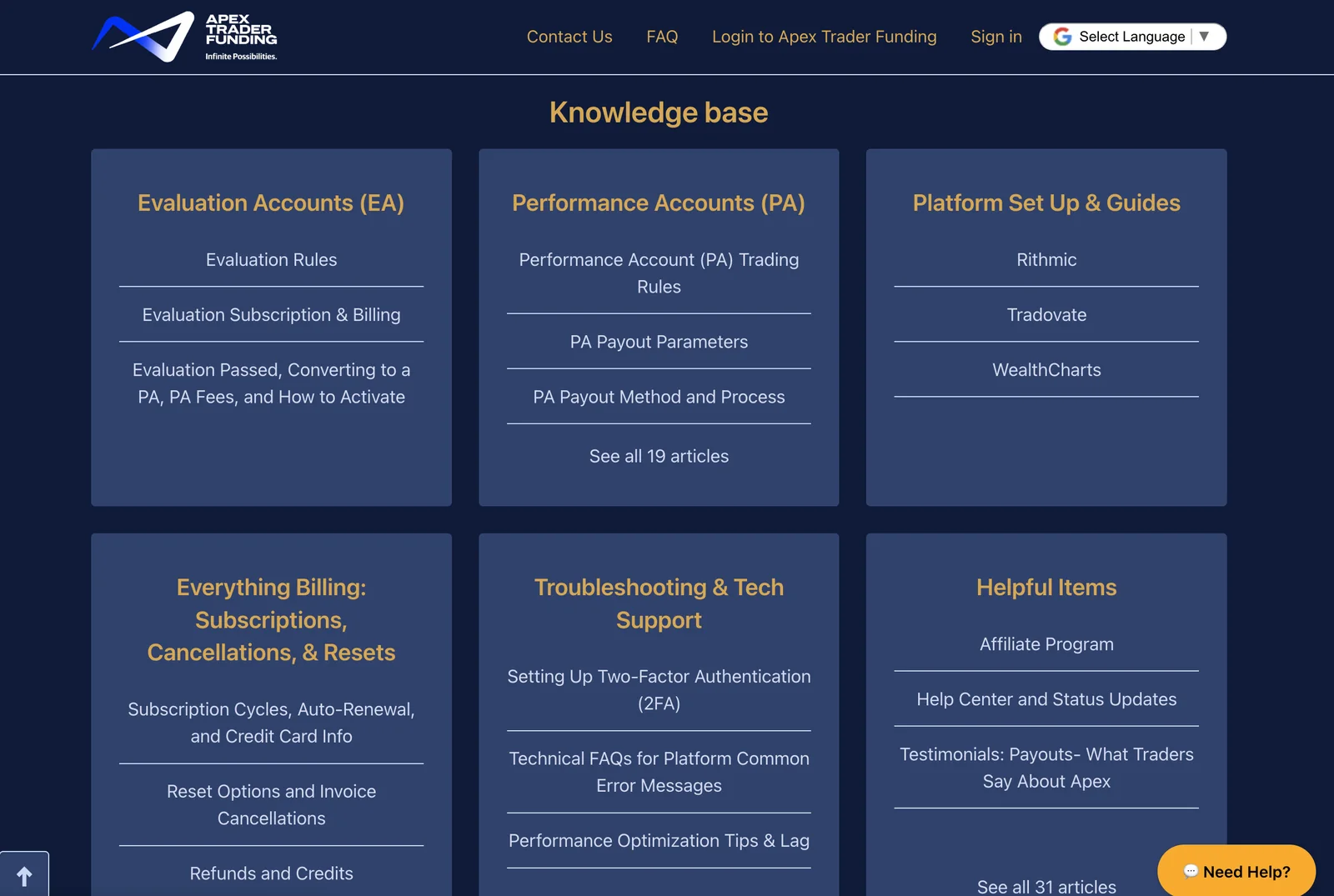This screenshot has width=1334, height=896.
Task: Open Testimonials: Payouts article
Action: pyautogui.click(x=1046, y=768)
